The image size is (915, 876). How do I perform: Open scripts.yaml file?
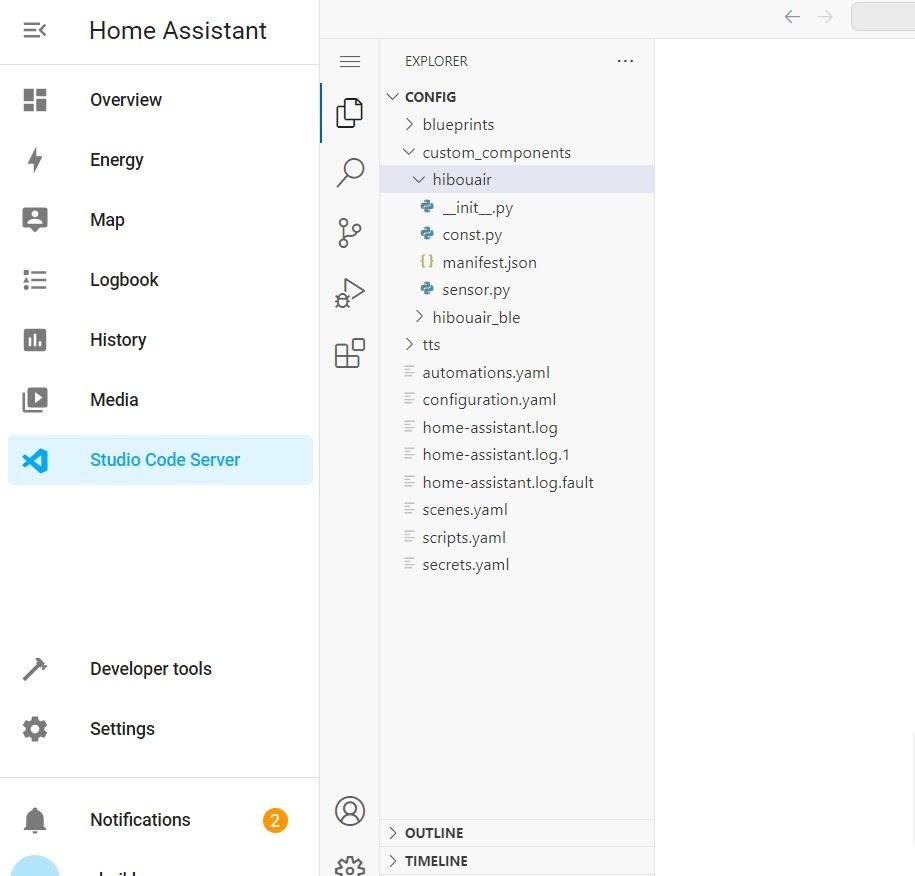pos(517,537)
